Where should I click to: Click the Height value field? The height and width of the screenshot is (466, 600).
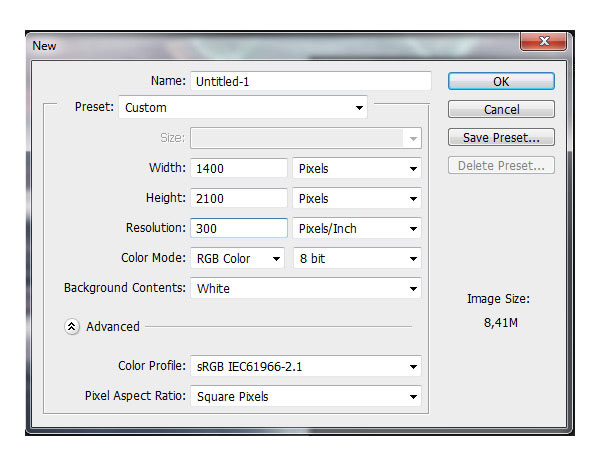point(239,199)
